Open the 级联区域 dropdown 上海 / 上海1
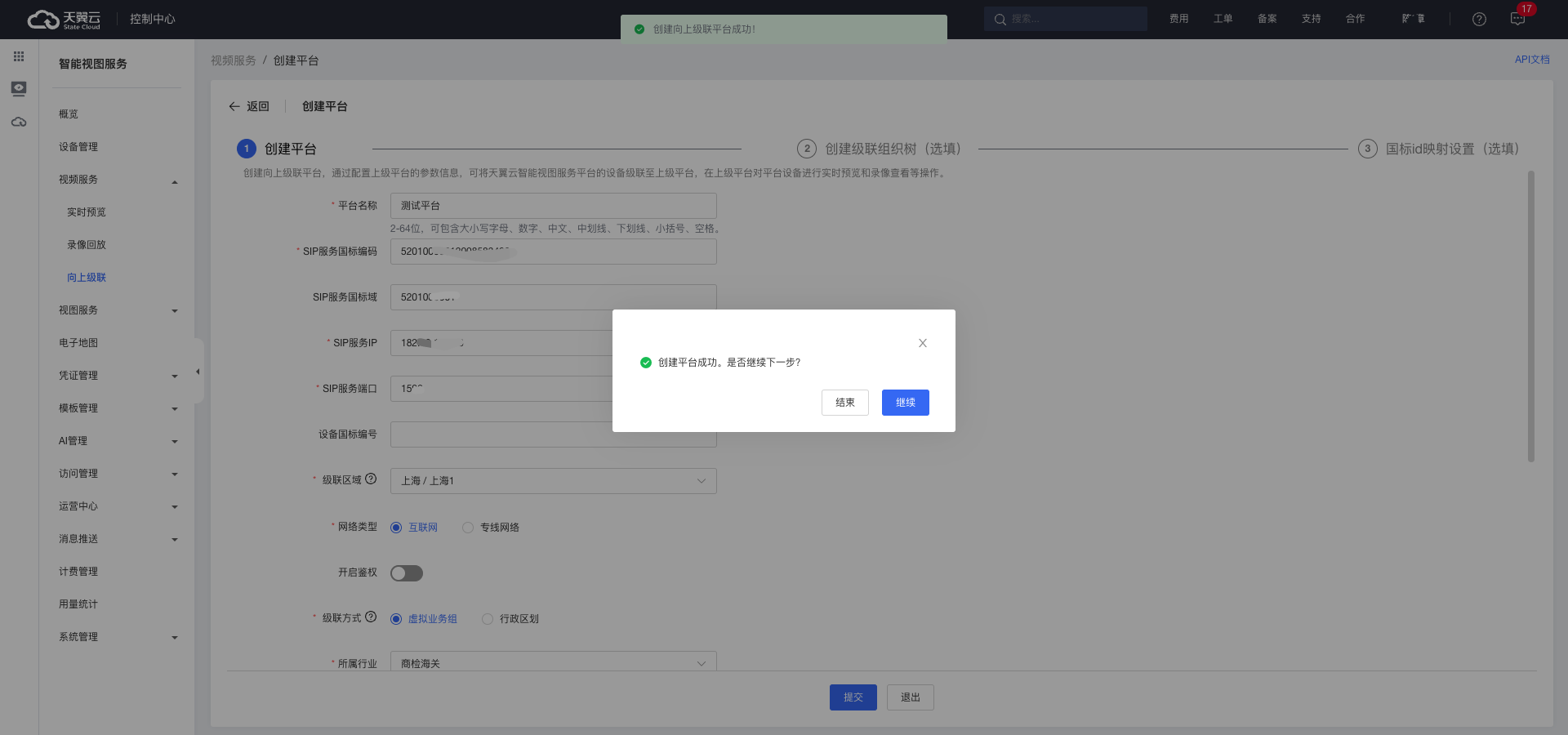Viewport: 1568px width, 735px height. tap(553, 481)
